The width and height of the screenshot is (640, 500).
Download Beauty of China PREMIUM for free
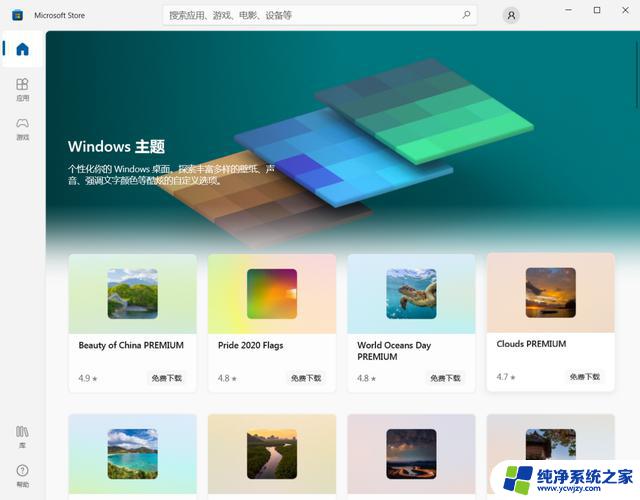(x=167, y=378)
